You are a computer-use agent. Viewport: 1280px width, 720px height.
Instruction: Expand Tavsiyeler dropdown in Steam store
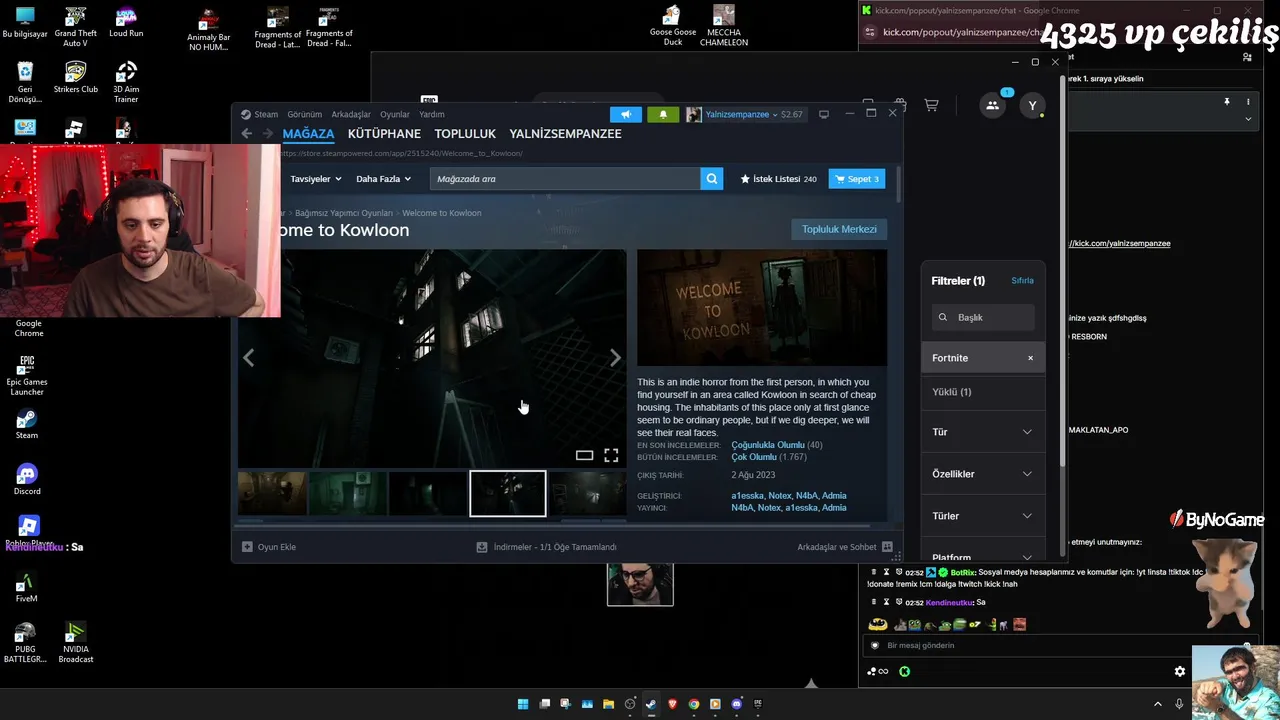(x=316, y=179)
